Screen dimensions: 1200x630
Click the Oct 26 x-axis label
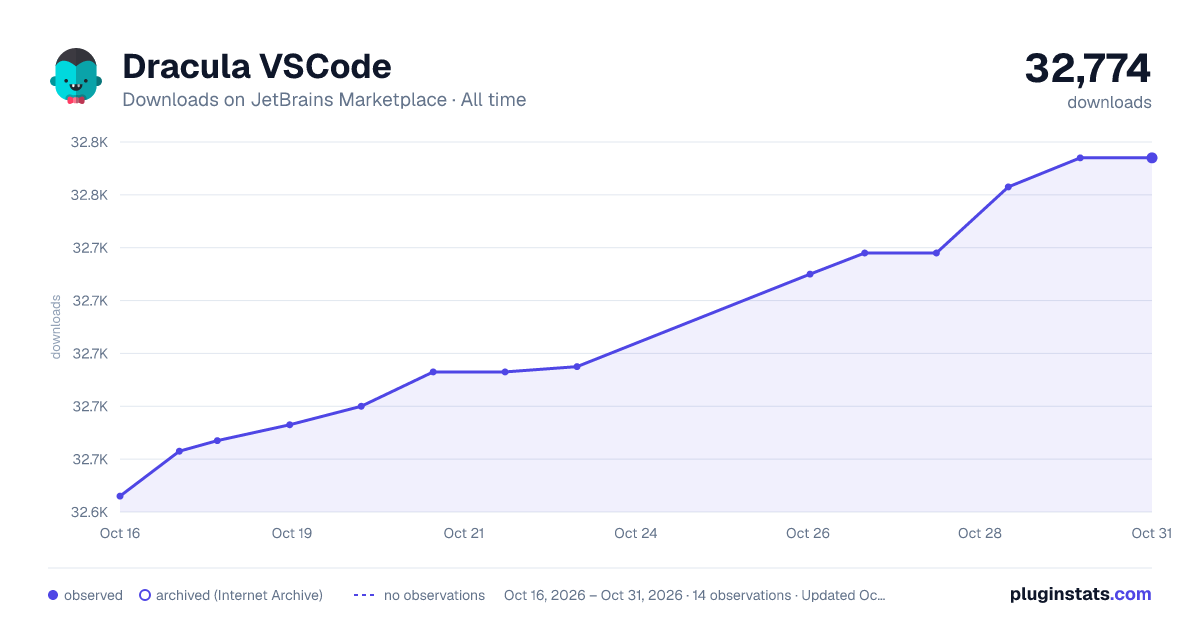click(808, 533)
